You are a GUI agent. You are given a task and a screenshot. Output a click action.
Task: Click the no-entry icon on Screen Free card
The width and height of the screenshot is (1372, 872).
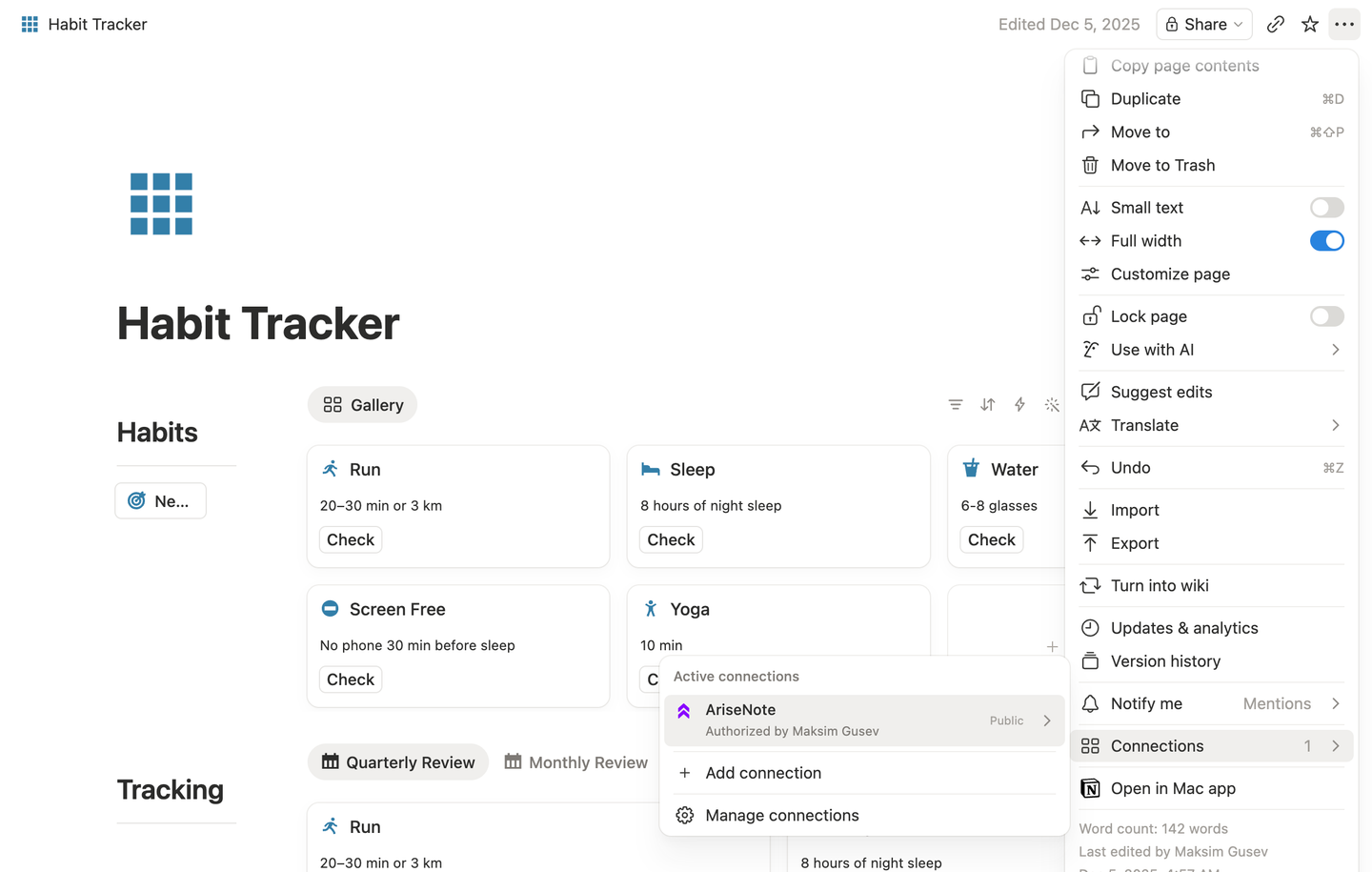pos(330,609)
